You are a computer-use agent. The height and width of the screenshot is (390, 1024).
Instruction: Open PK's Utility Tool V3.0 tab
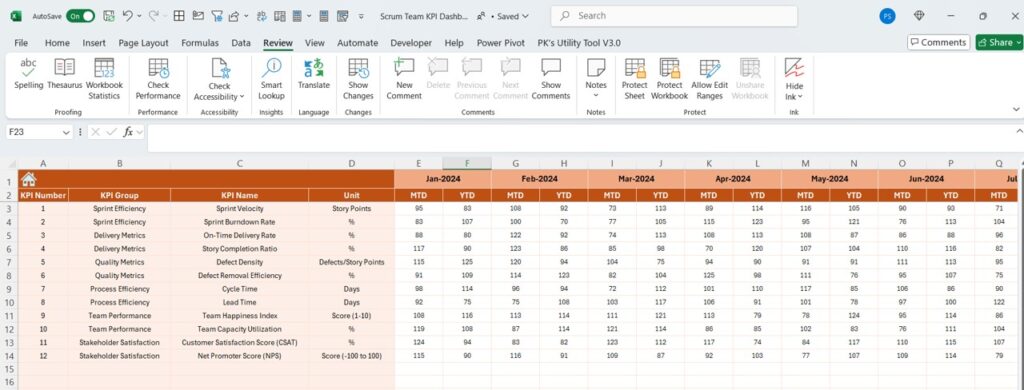coord(579,43)
